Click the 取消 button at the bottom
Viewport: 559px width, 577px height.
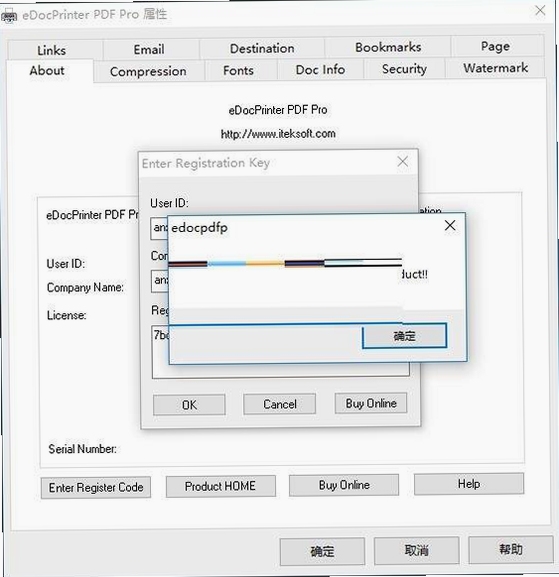click(417, 551)
